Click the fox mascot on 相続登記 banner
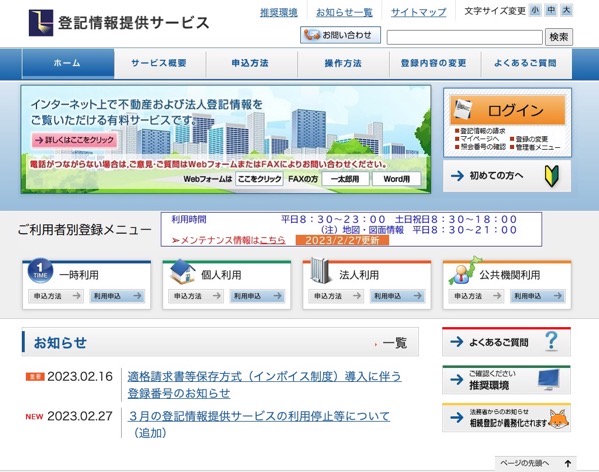Image resolution: width=599 pixels, height=472 pixels. point(559,419)
